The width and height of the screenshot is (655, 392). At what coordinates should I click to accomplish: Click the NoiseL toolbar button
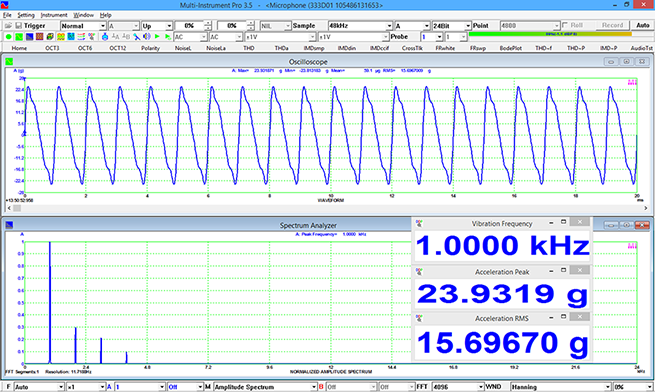[183, 48]
